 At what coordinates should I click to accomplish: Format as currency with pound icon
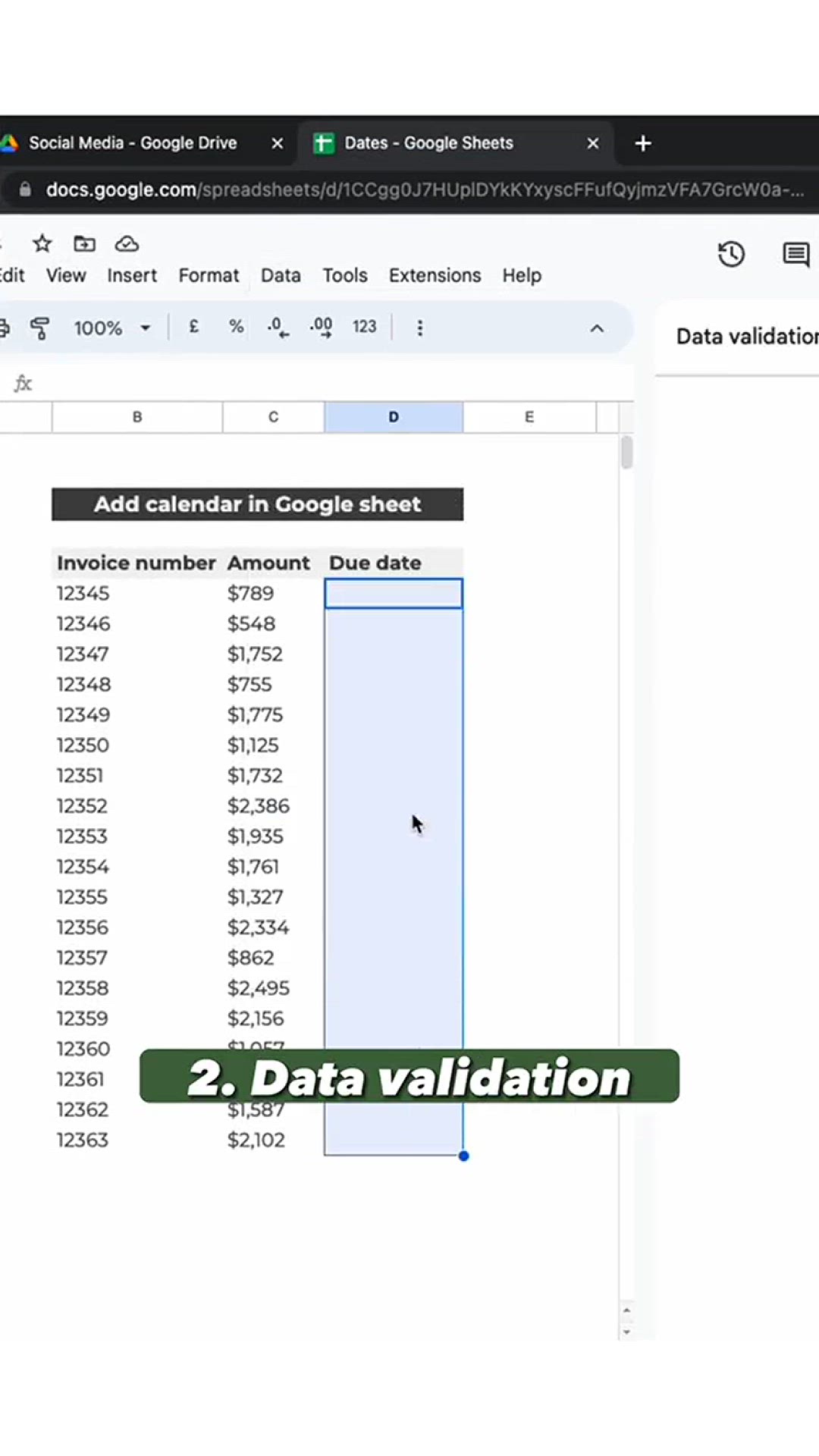pos(193,327)
